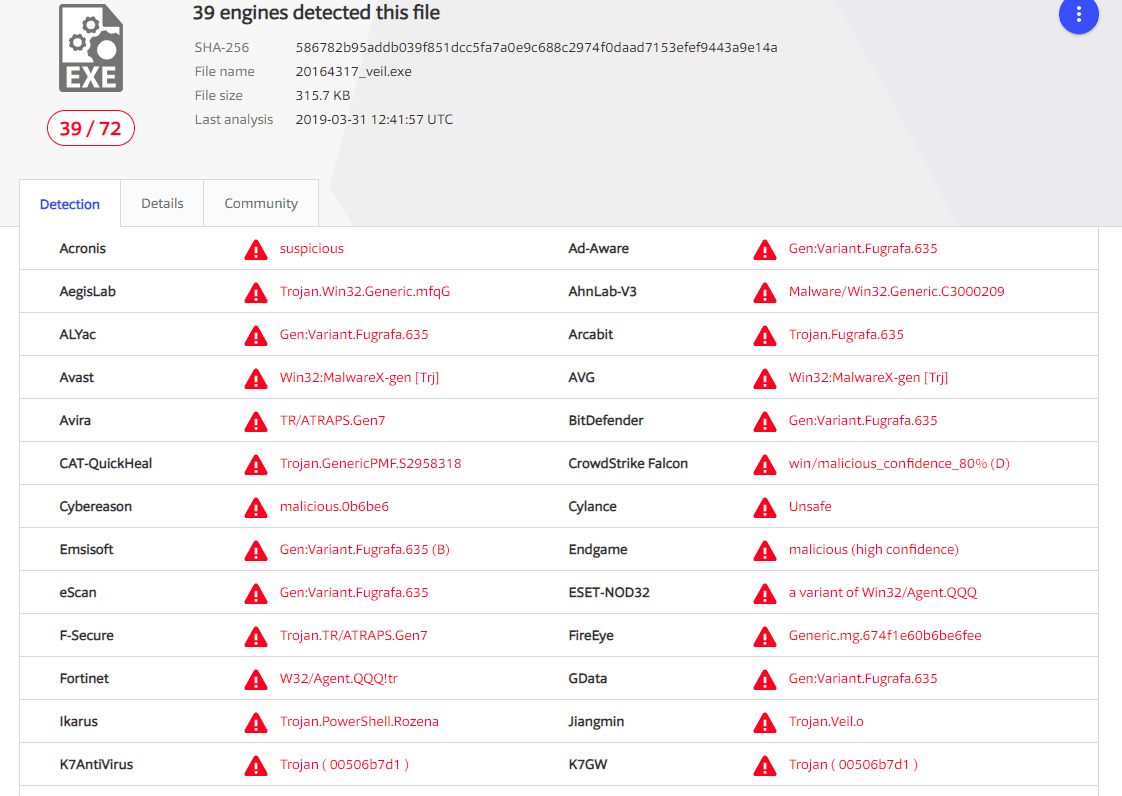Click the warning icon in AegisLab row

[x=255, y=293]
